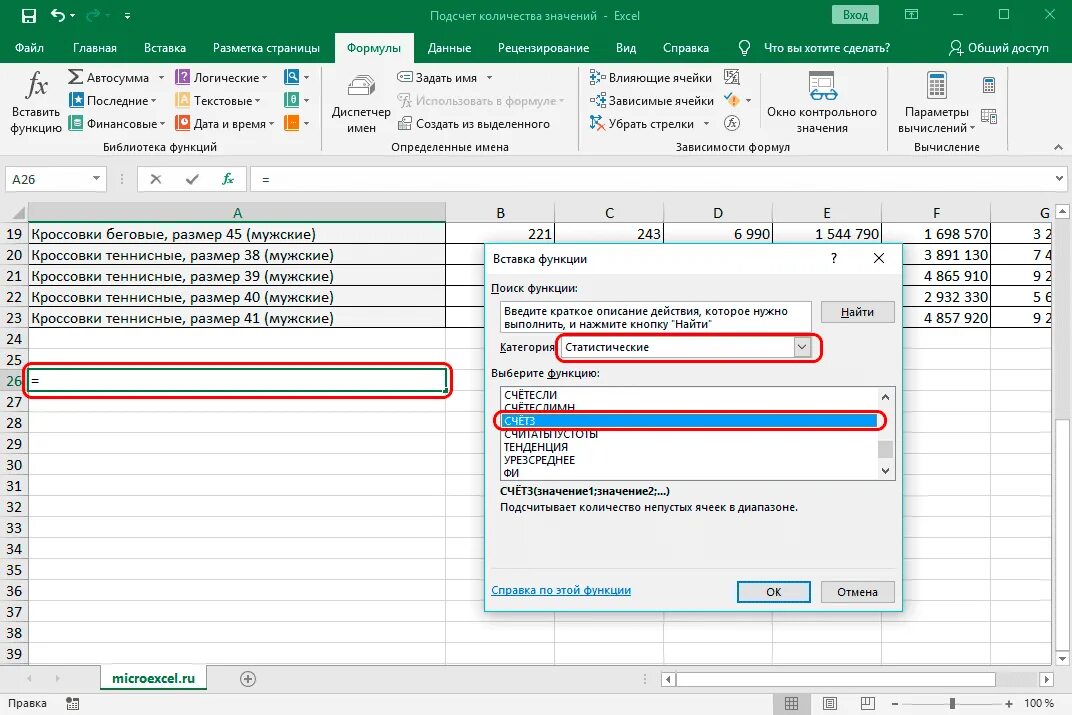Screen dimensions: 1072x715
Task: Open Date and Time functions icon
Action: [x=183, y=123]
